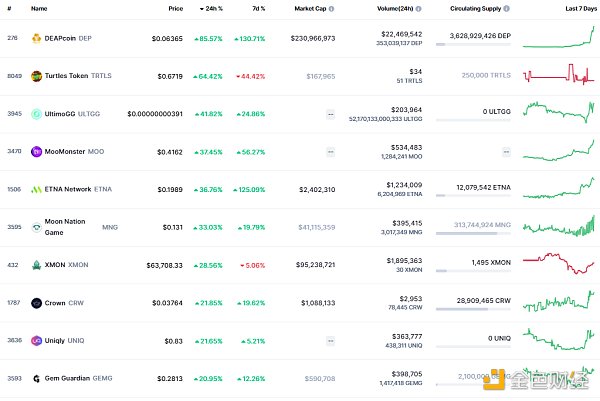
Task: Sort by the Price column header
Action: click(x=175, y=8)
